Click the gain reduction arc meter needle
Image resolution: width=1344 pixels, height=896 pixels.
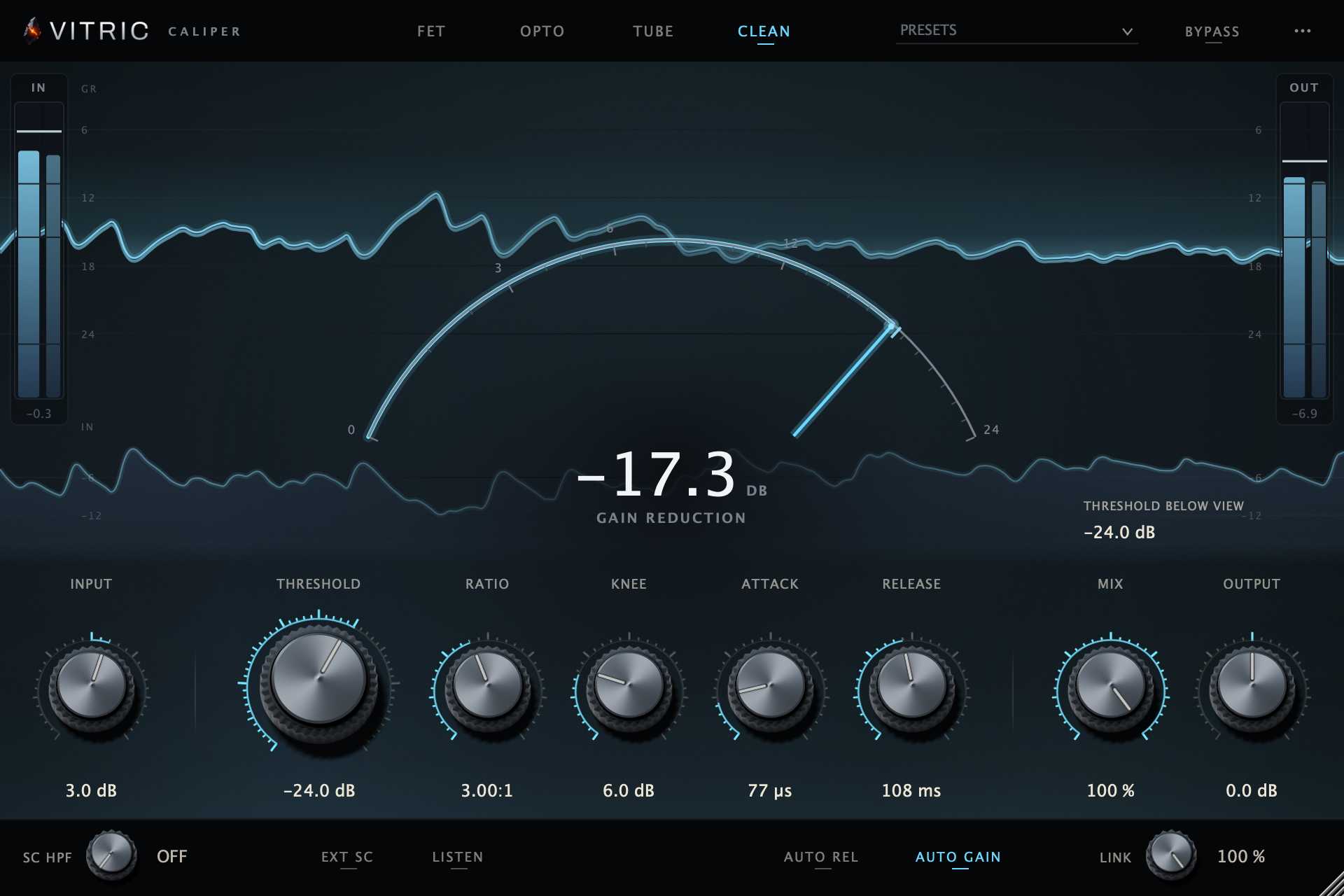843,379
